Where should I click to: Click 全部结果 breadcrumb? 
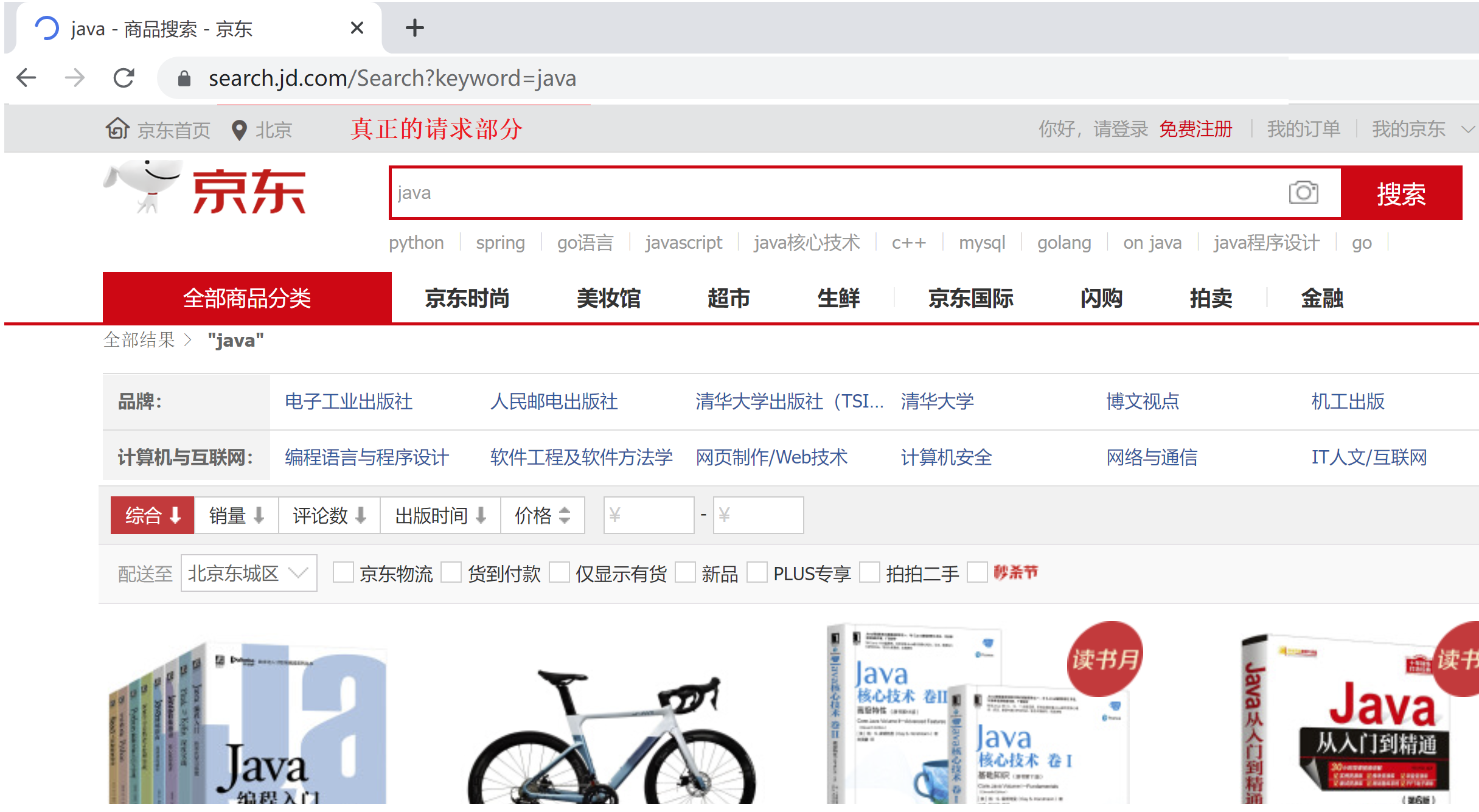(x=139, y=340)
